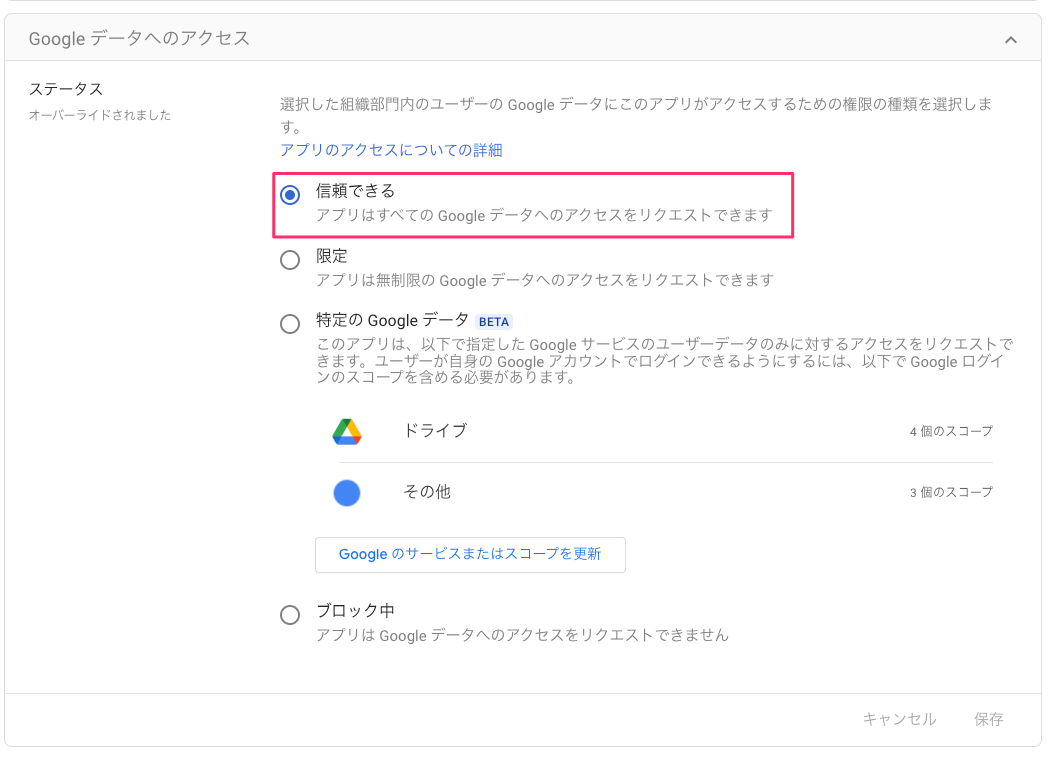
Task: Click the その他 service label
Action: coord(426,492)
